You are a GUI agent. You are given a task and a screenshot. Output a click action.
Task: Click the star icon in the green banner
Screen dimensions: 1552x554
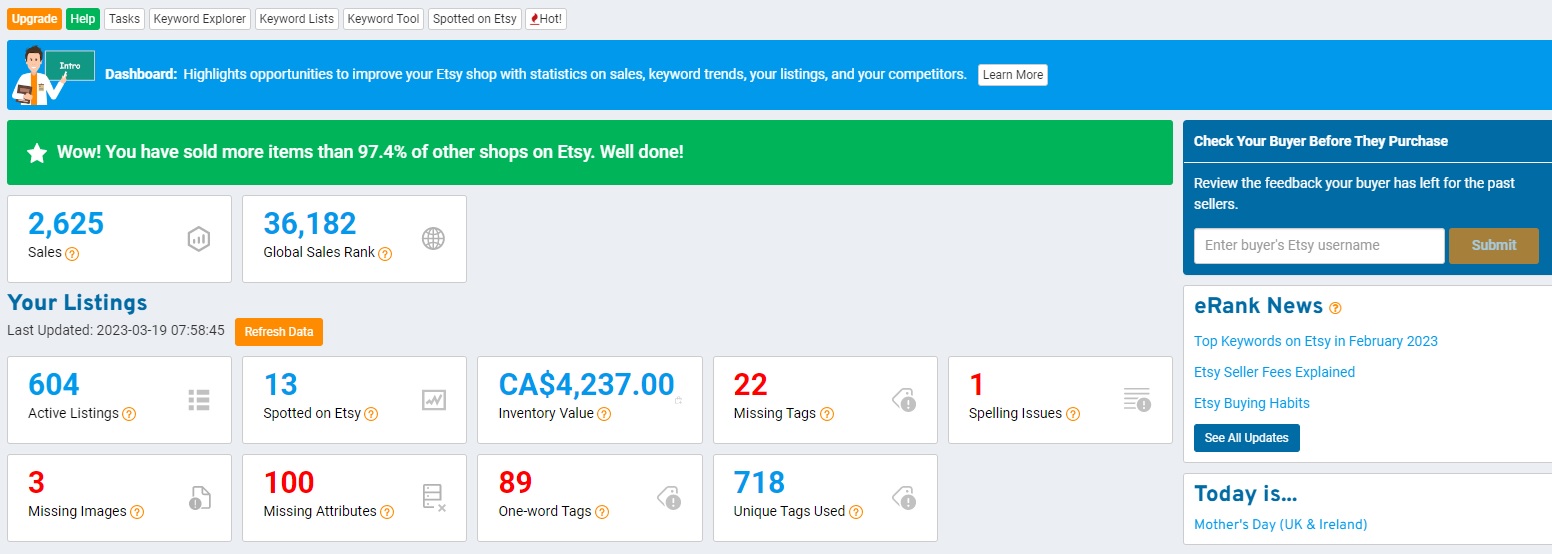(x=37, y=153)
